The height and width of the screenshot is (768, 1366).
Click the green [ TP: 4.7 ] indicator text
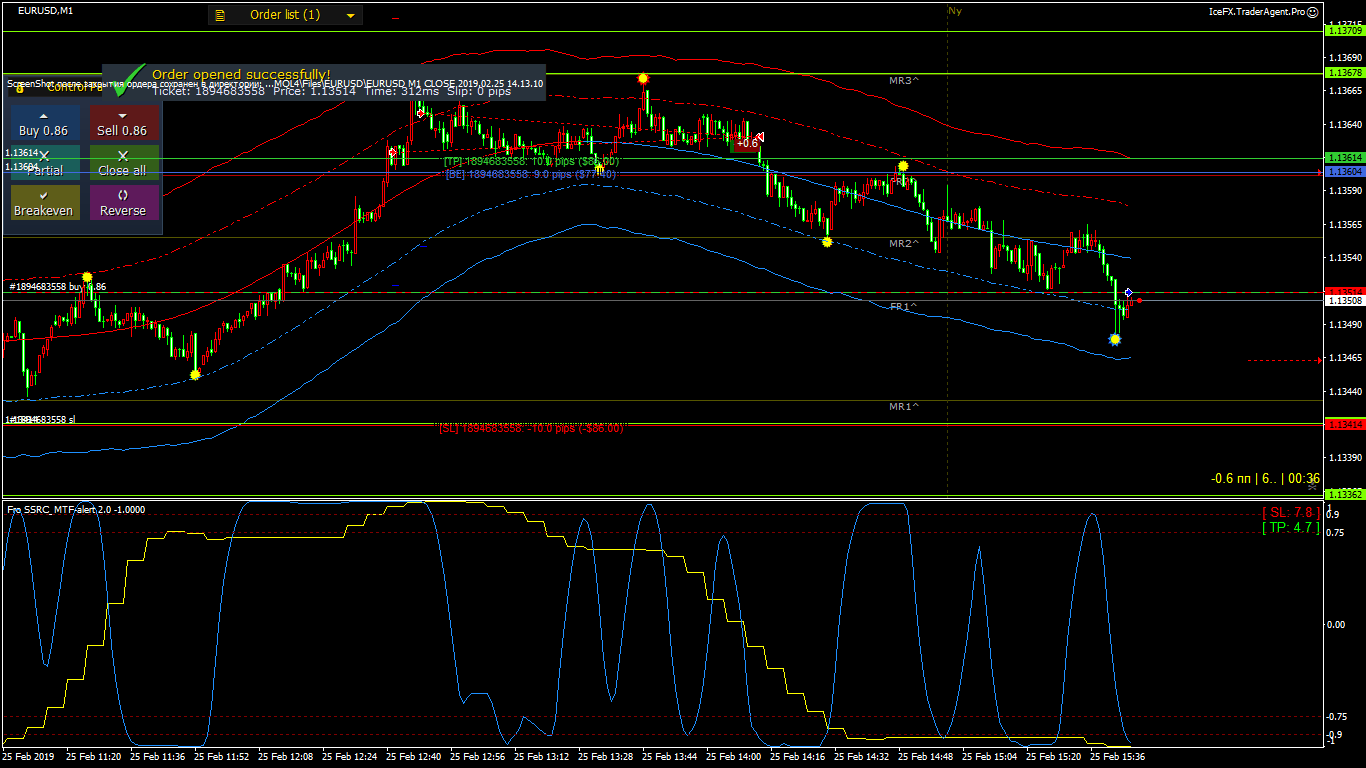1291,527
